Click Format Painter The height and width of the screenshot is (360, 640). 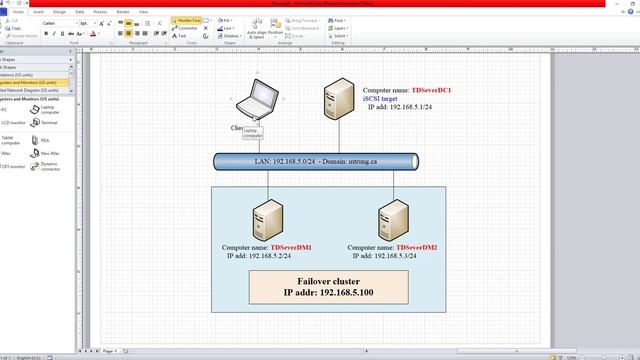[x=21, y=36]
